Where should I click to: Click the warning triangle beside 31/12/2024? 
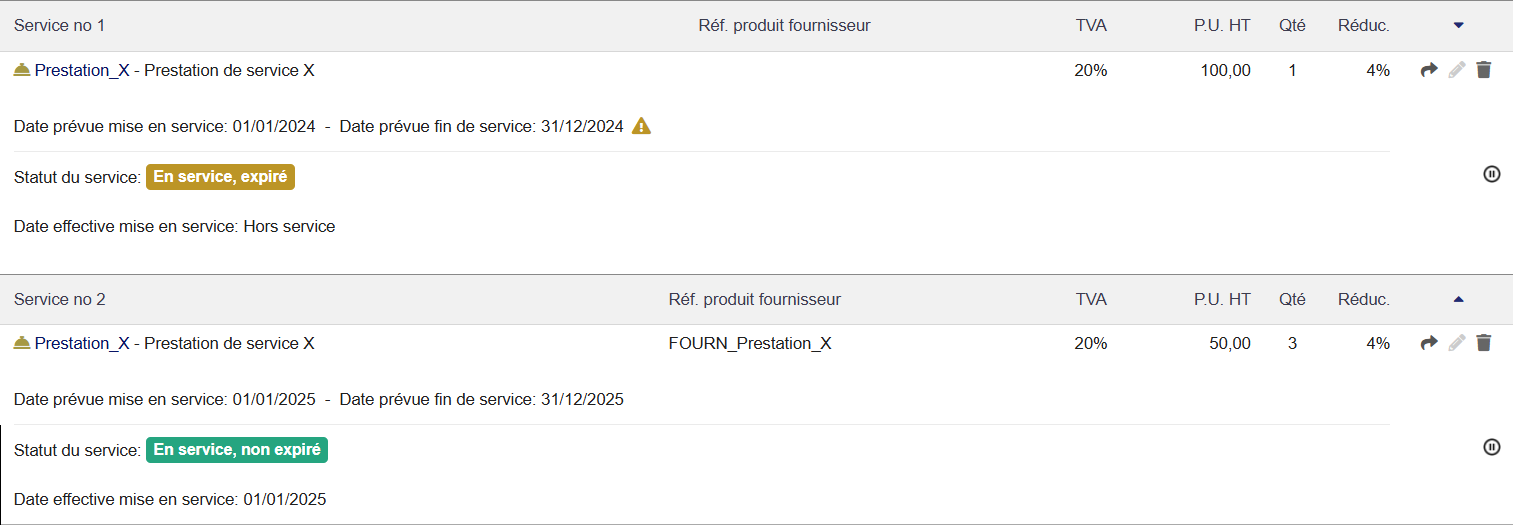[642, 126]
